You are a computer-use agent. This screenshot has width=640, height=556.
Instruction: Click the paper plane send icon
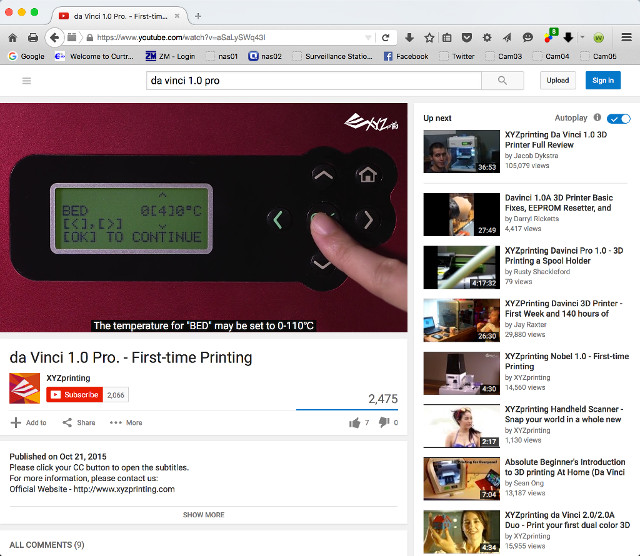pos(507,38)
